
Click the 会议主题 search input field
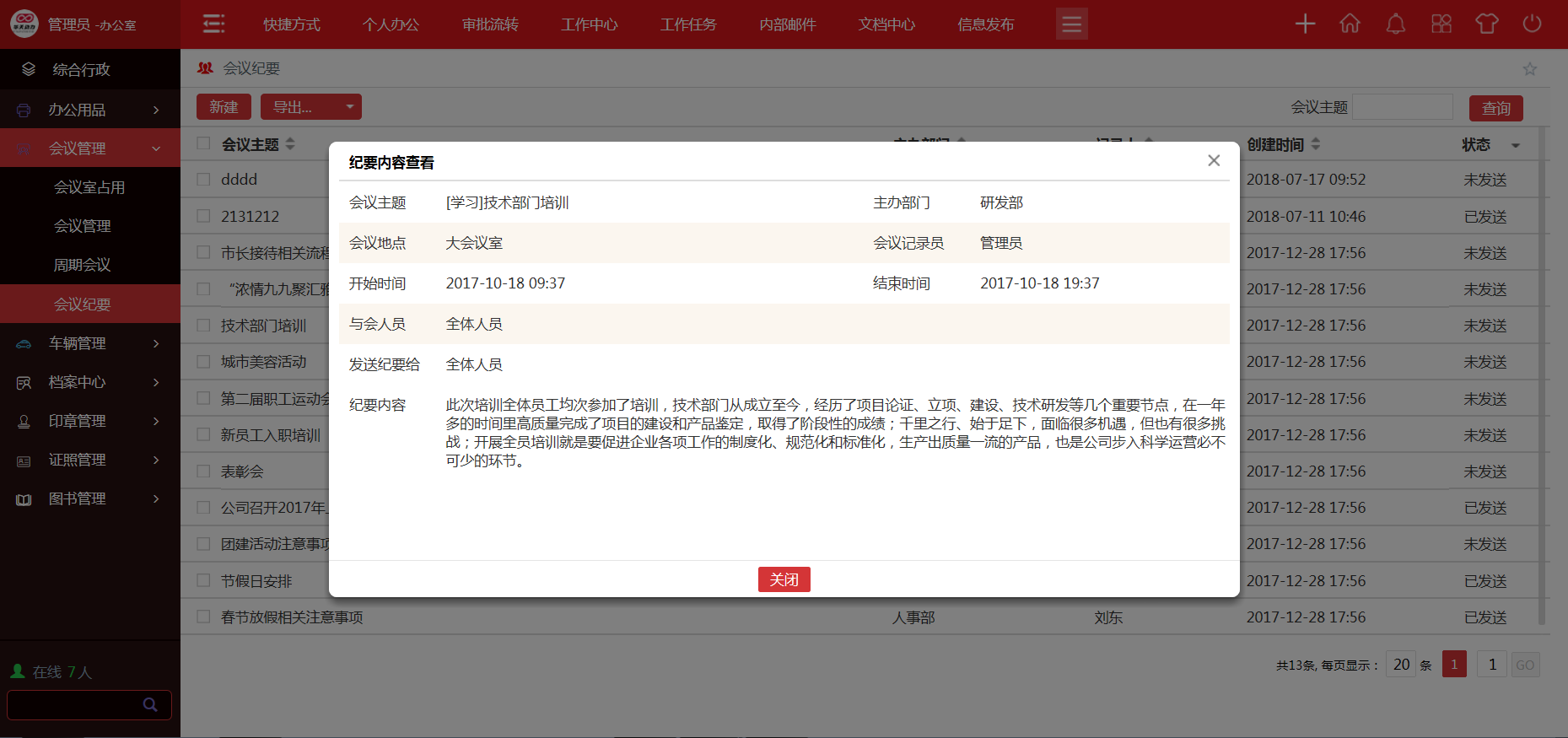click(x=1403, y=107)
